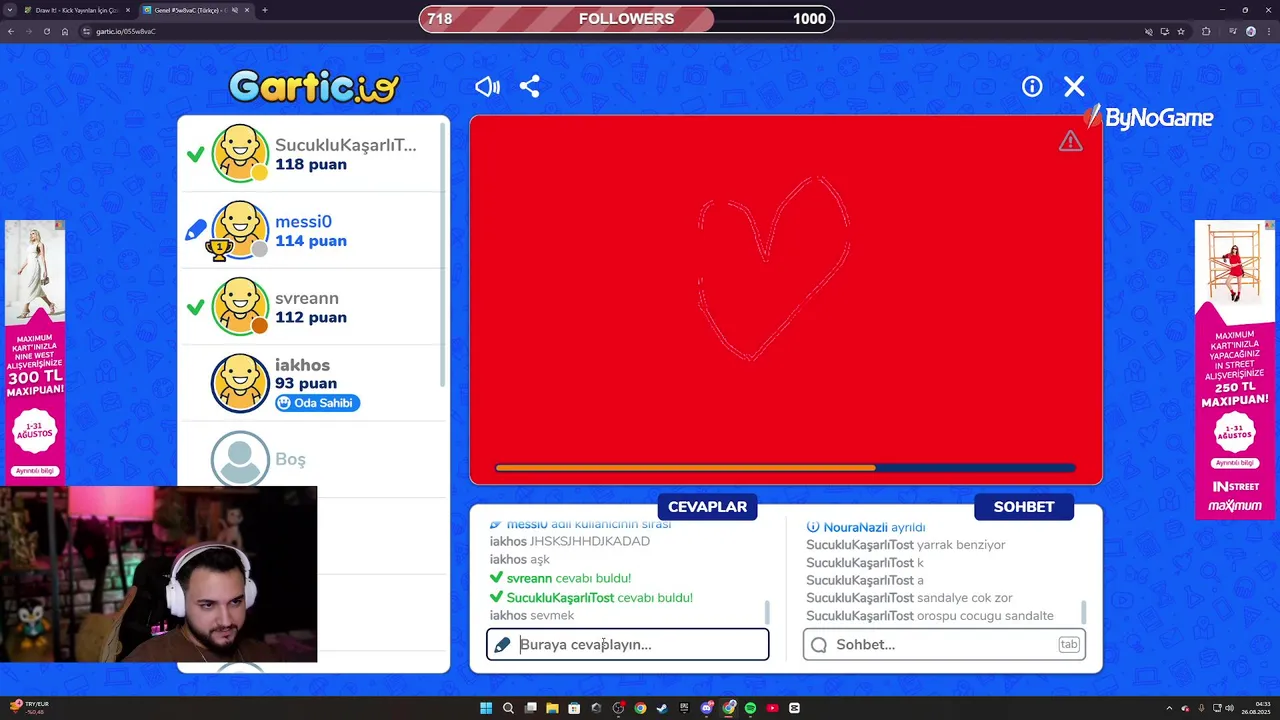
Task: Click the browser home button
Action: pyautogui.click(x=65, y=31)
